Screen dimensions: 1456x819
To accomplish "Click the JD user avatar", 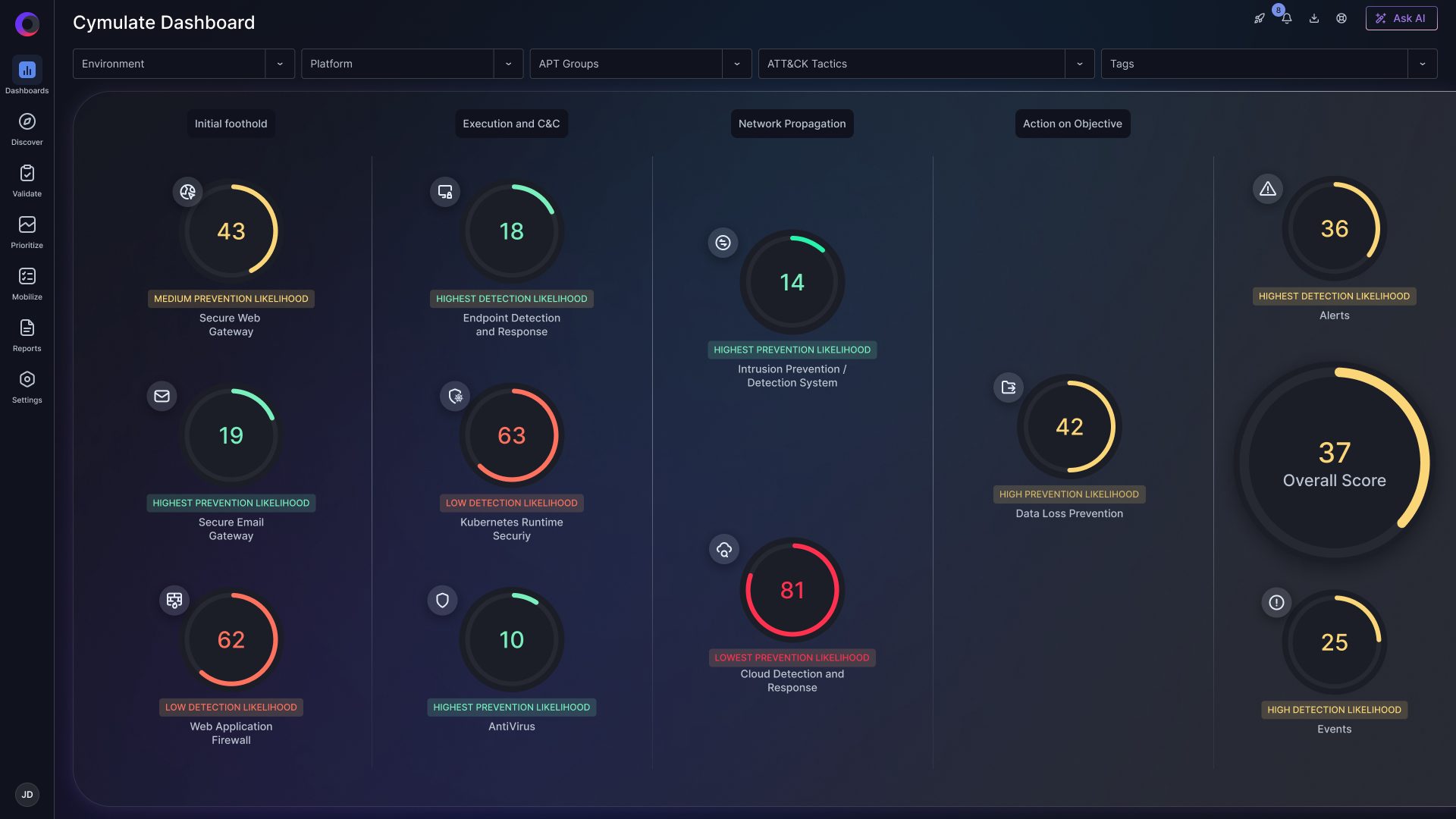I will pyautogui.click(x=27, y=795).
